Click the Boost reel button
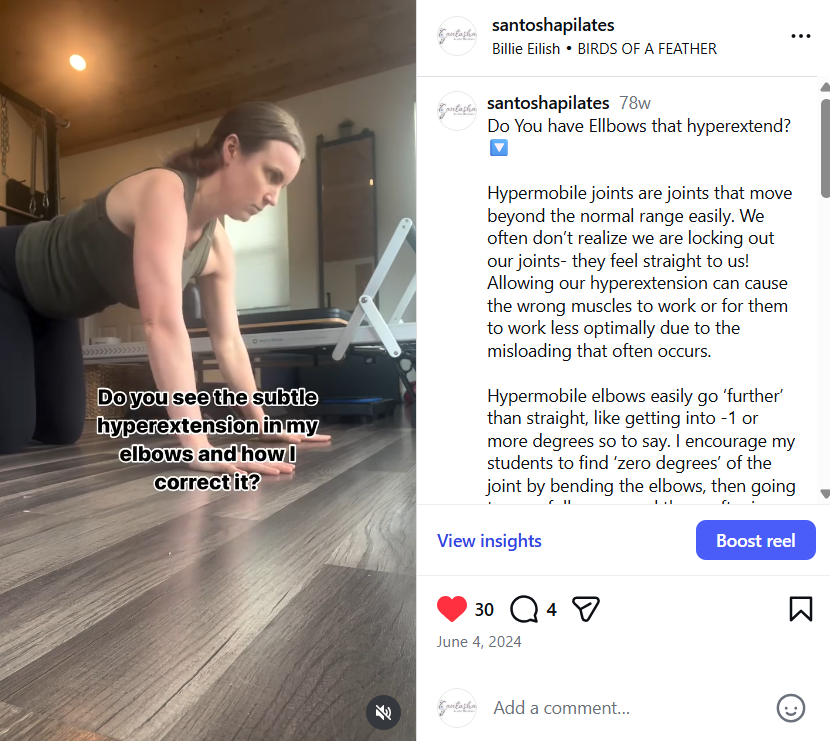Image resolution: width=830 pixels, height=741 pixels. pyautogui.click(x=755, y=540)
